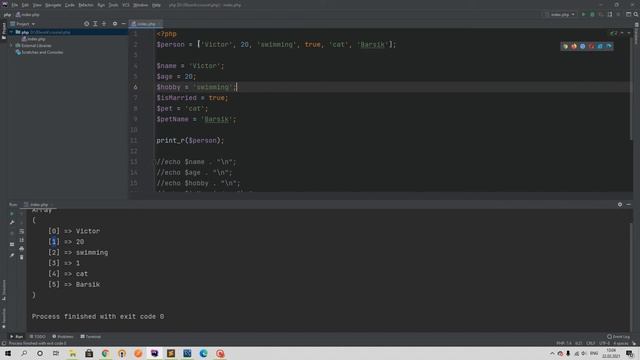Open the Edit menu
The width and height of the screenshot is (640, 360).
(x=25, y=5)
